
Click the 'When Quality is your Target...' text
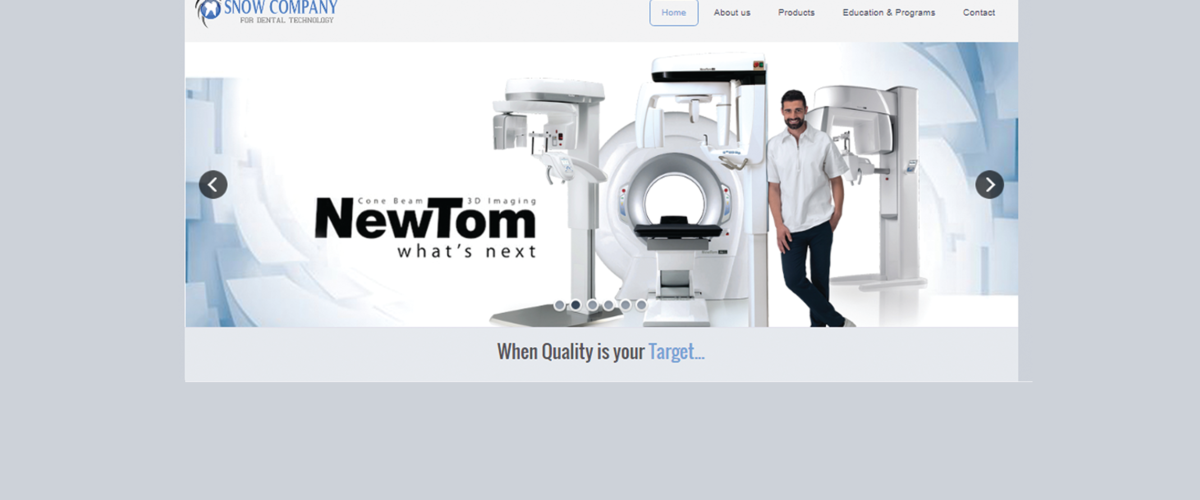click(x=601, y=352)
